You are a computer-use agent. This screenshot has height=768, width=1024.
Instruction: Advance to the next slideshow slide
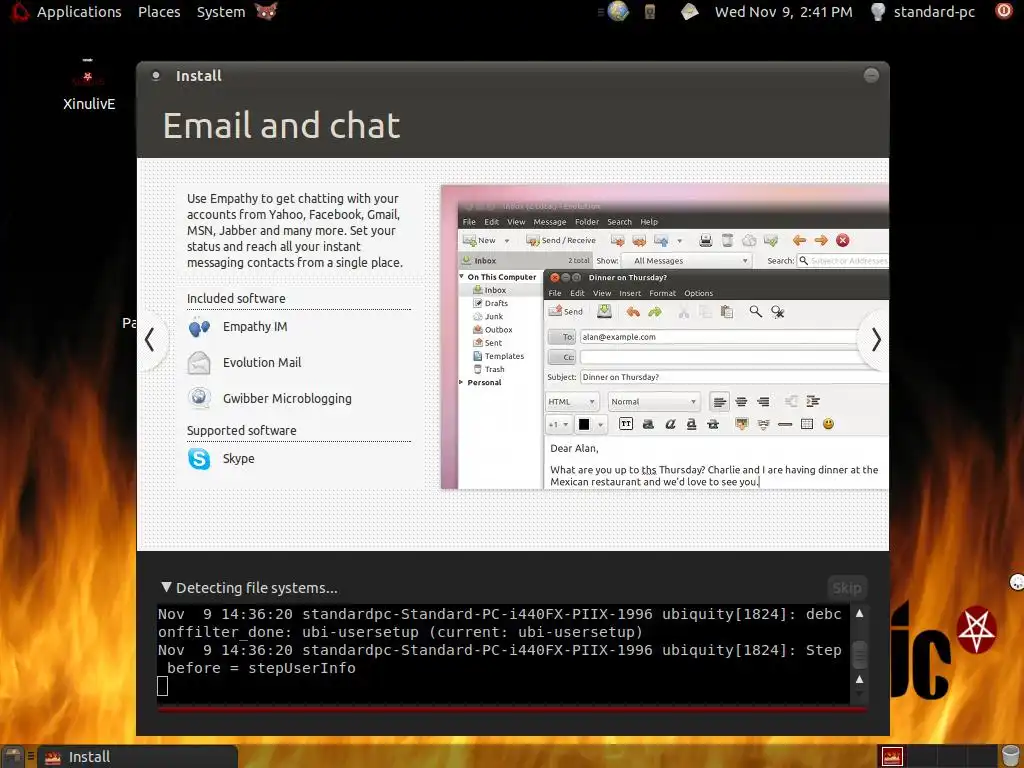[875, 340]
